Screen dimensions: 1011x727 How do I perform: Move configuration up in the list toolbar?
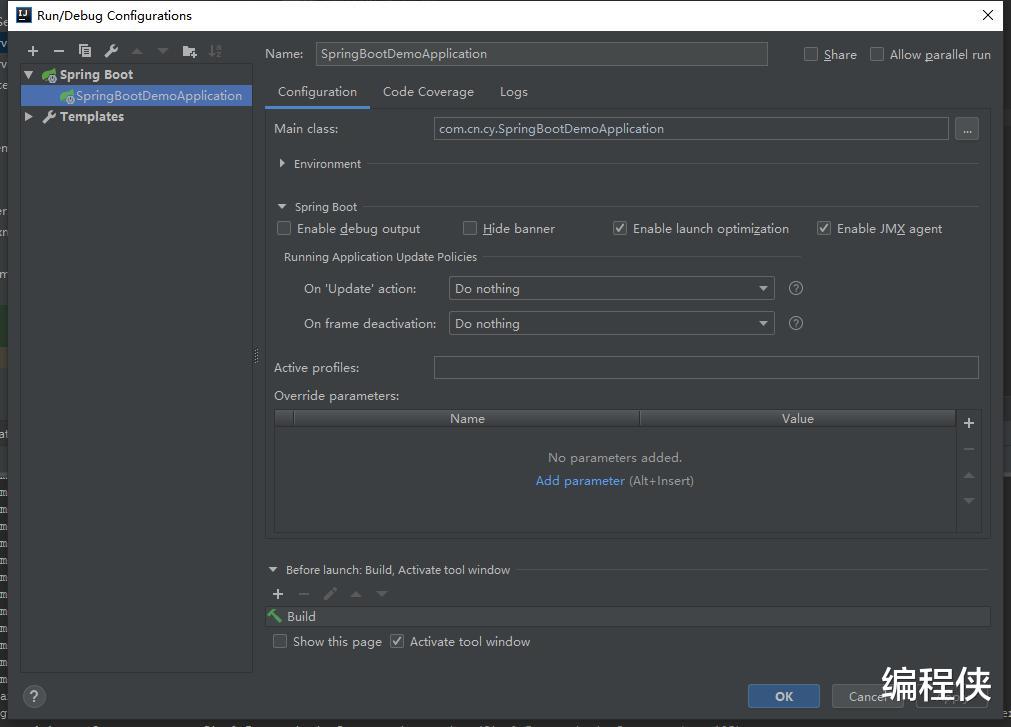[x=137, y=51]
